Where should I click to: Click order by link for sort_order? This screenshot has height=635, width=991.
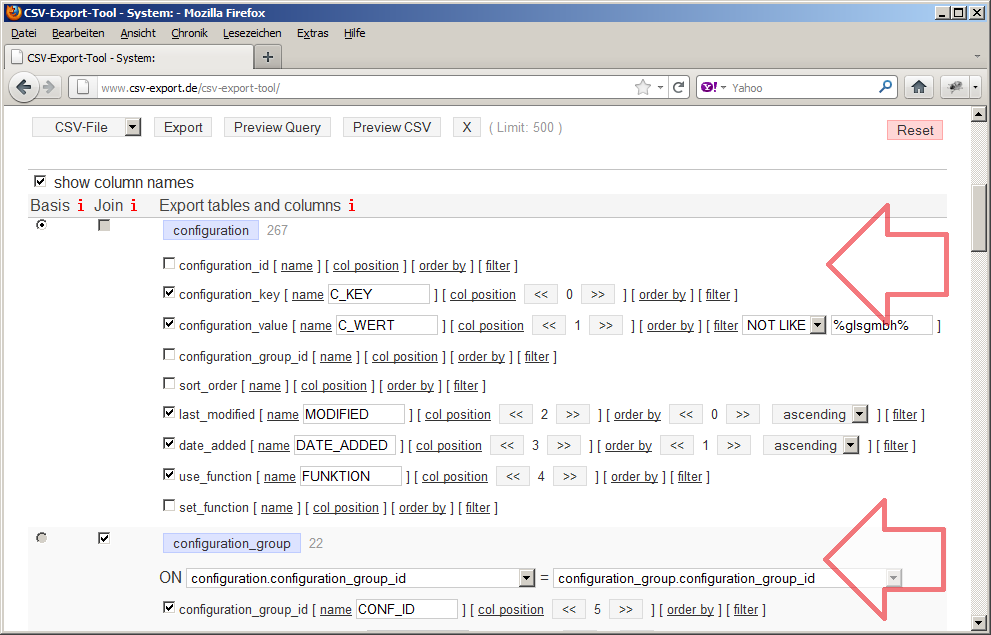coord(410,385)
